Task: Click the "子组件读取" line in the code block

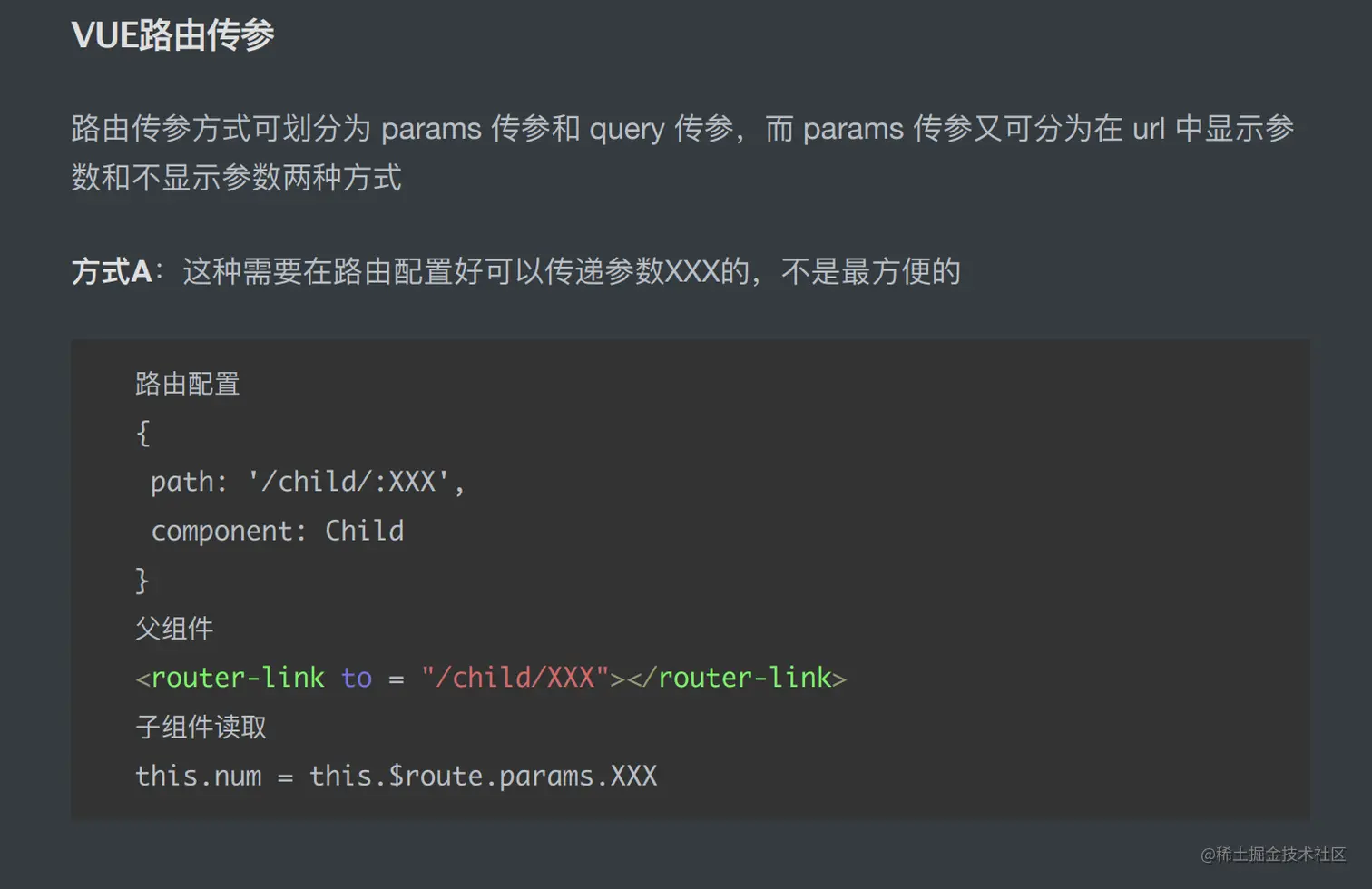Action: [x=201, y=727]
